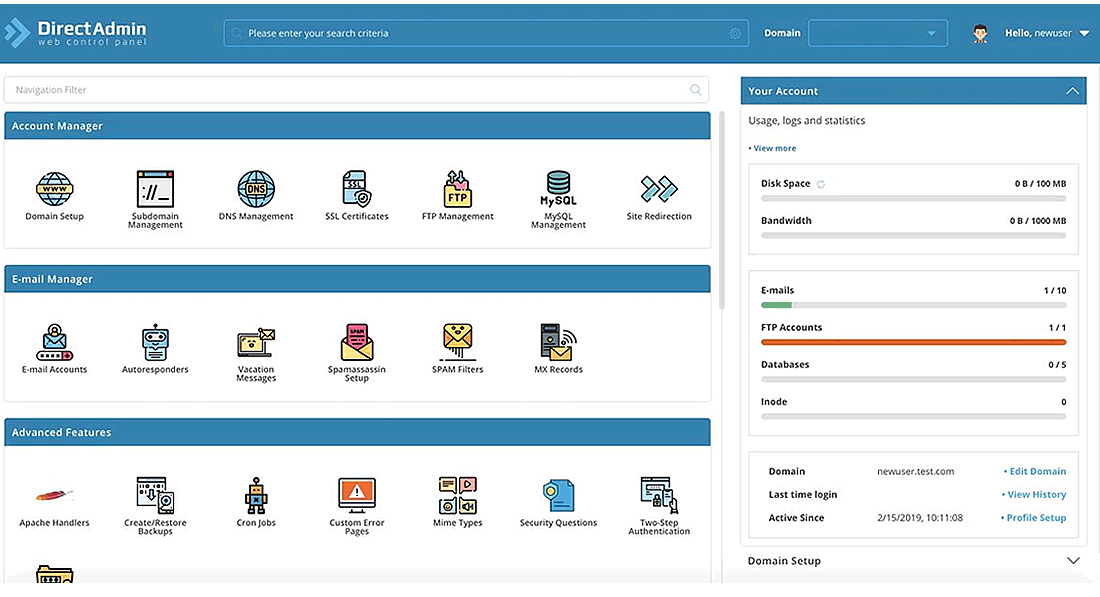1100x597 pixels.
Task: Open MX Records
Action: 558,349
